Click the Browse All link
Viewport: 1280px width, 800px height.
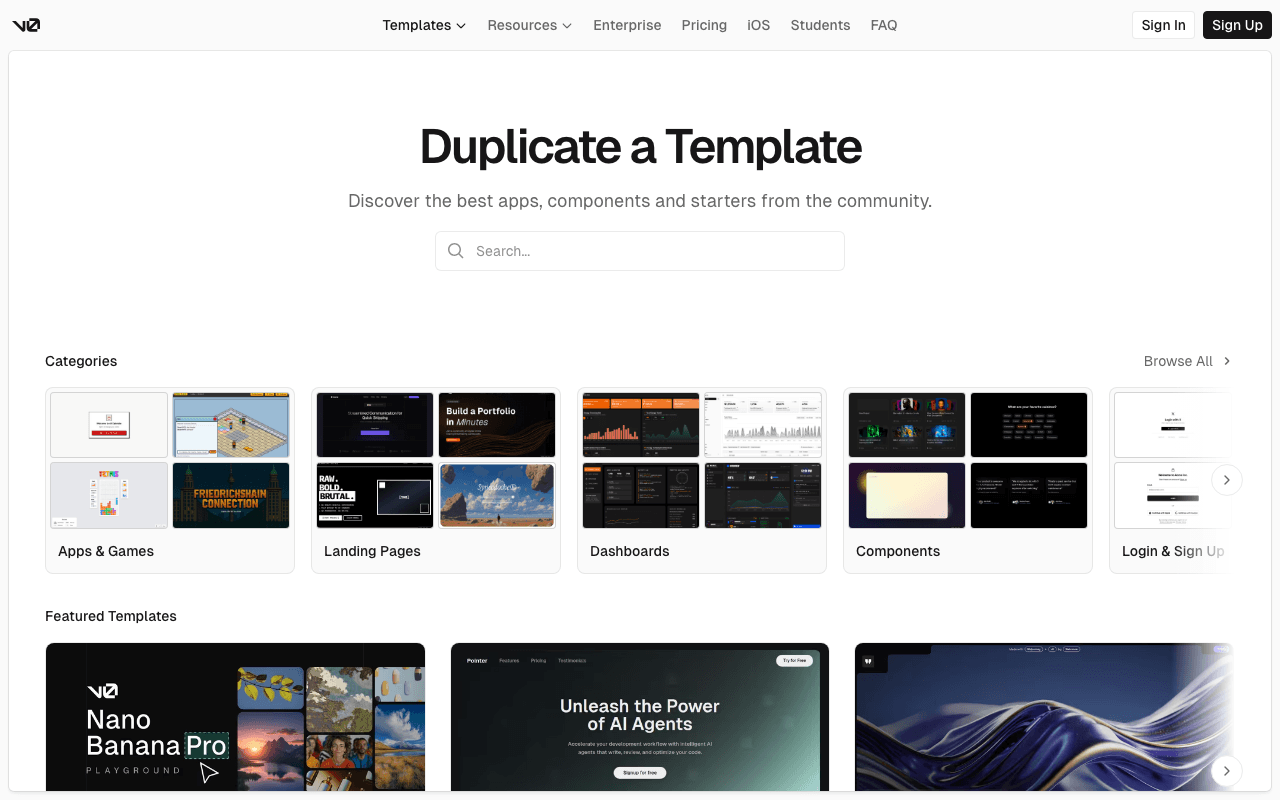[1177, 361]
